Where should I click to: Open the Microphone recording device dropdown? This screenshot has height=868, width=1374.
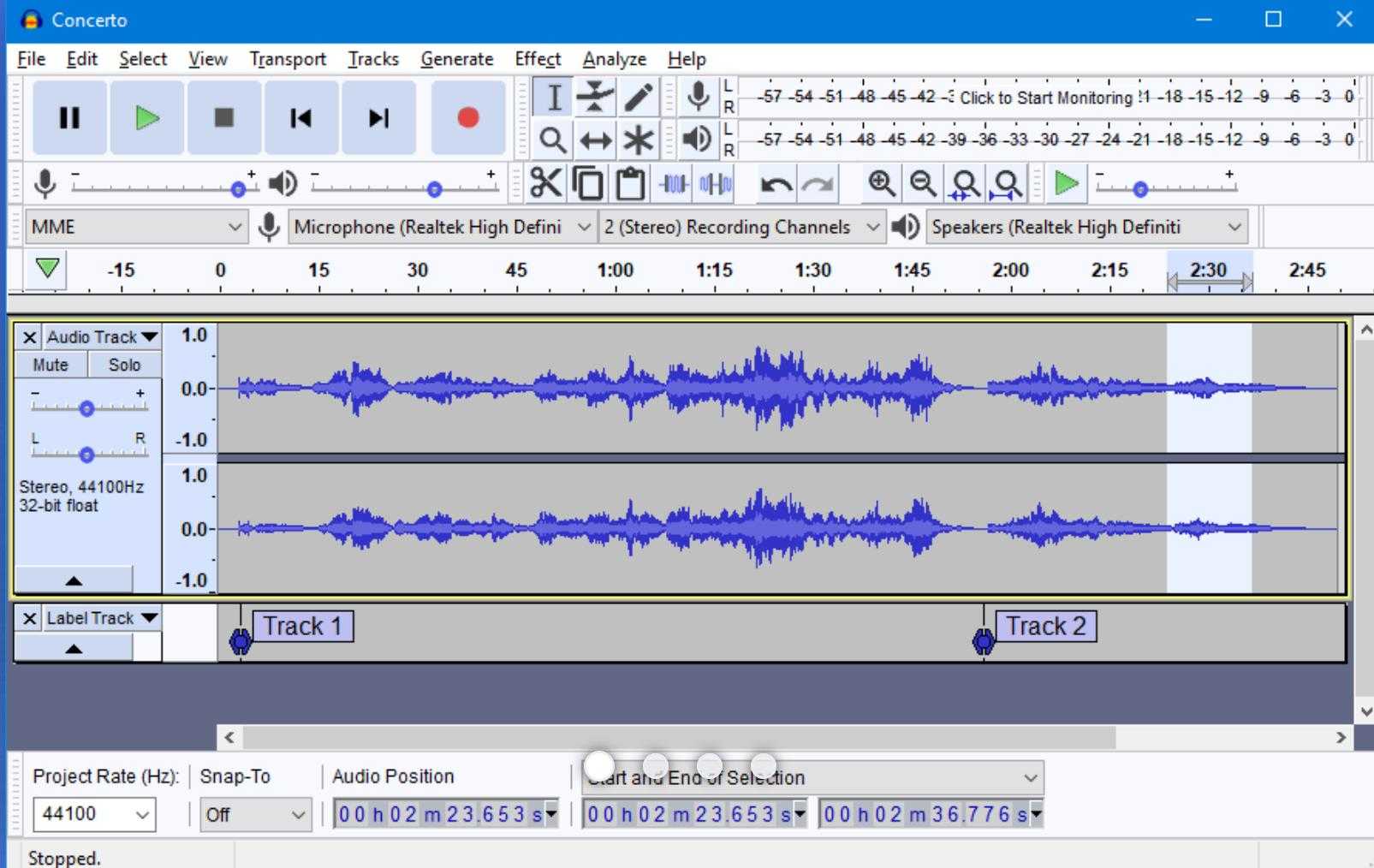pyautogui.click(x=442, y=227)
